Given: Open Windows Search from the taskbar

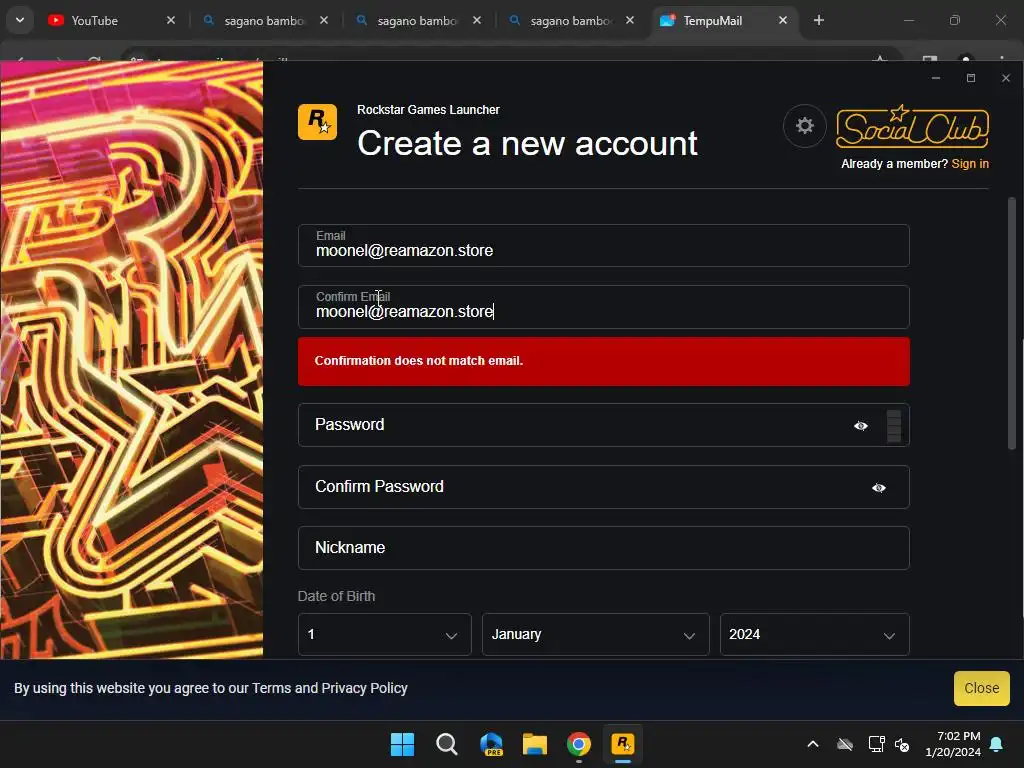Looking at the screenshot, I should (x=447, y=744).
